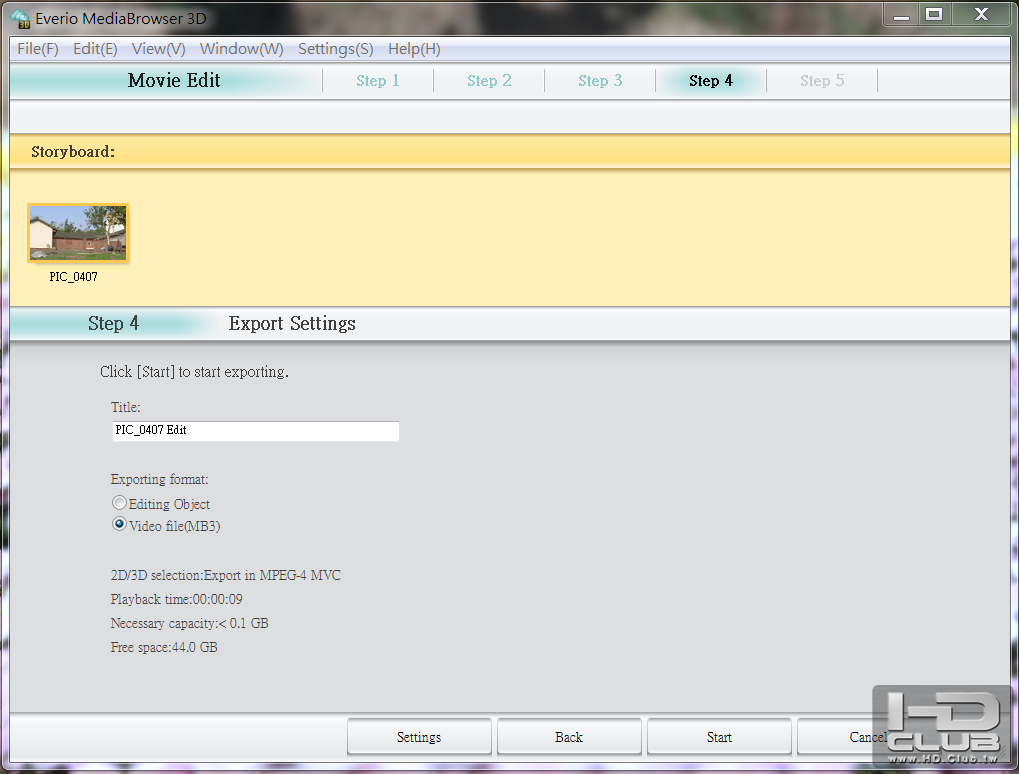Viewport: 1019px width, 774px height.
Task: Click the Everio MediaBrowser 3D app icon
Action: click(20, 19)
